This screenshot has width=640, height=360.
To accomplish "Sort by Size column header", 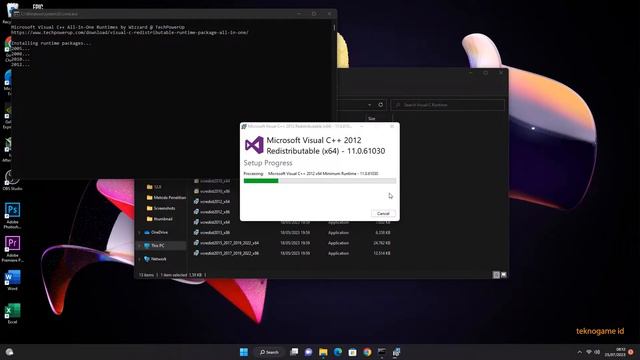I will click(371, 118).
